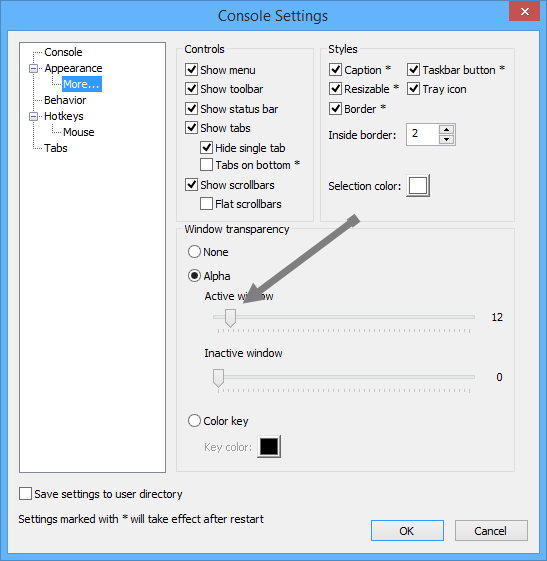Collapse the Appearance tree node
The image size is (547, 561).
point(33,68)
